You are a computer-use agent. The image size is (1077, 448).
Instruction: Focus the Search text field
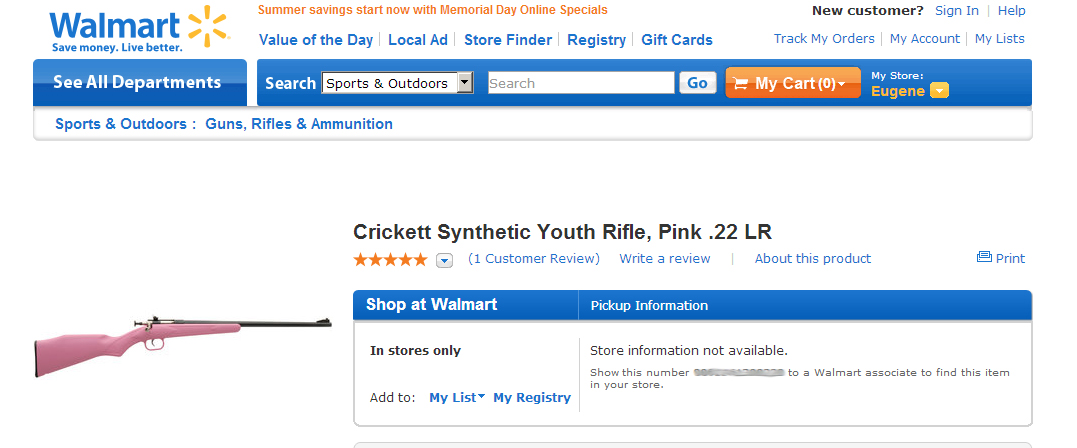[x=581, y=83]
